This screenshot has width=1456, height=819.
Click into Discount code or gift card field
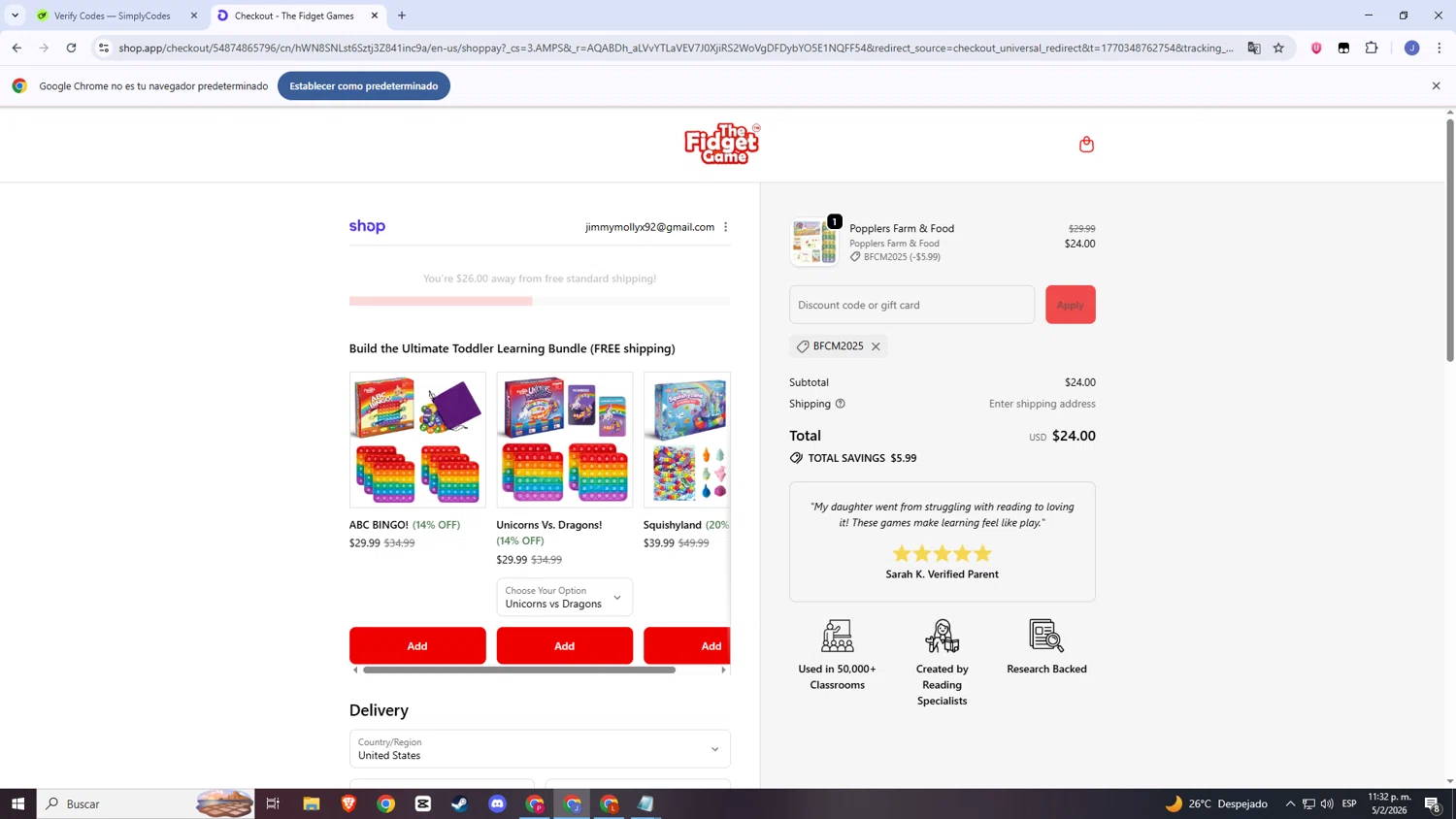pyautogui.click(x=911, y=305)
